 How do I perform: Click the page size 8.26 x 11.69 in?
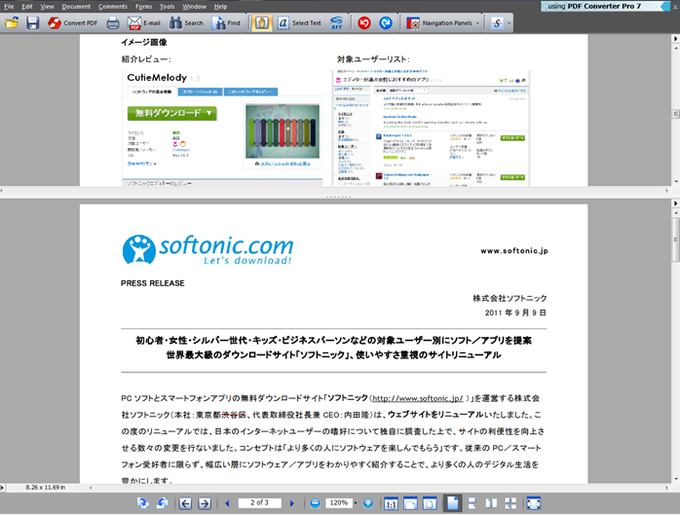click(46, 488)
